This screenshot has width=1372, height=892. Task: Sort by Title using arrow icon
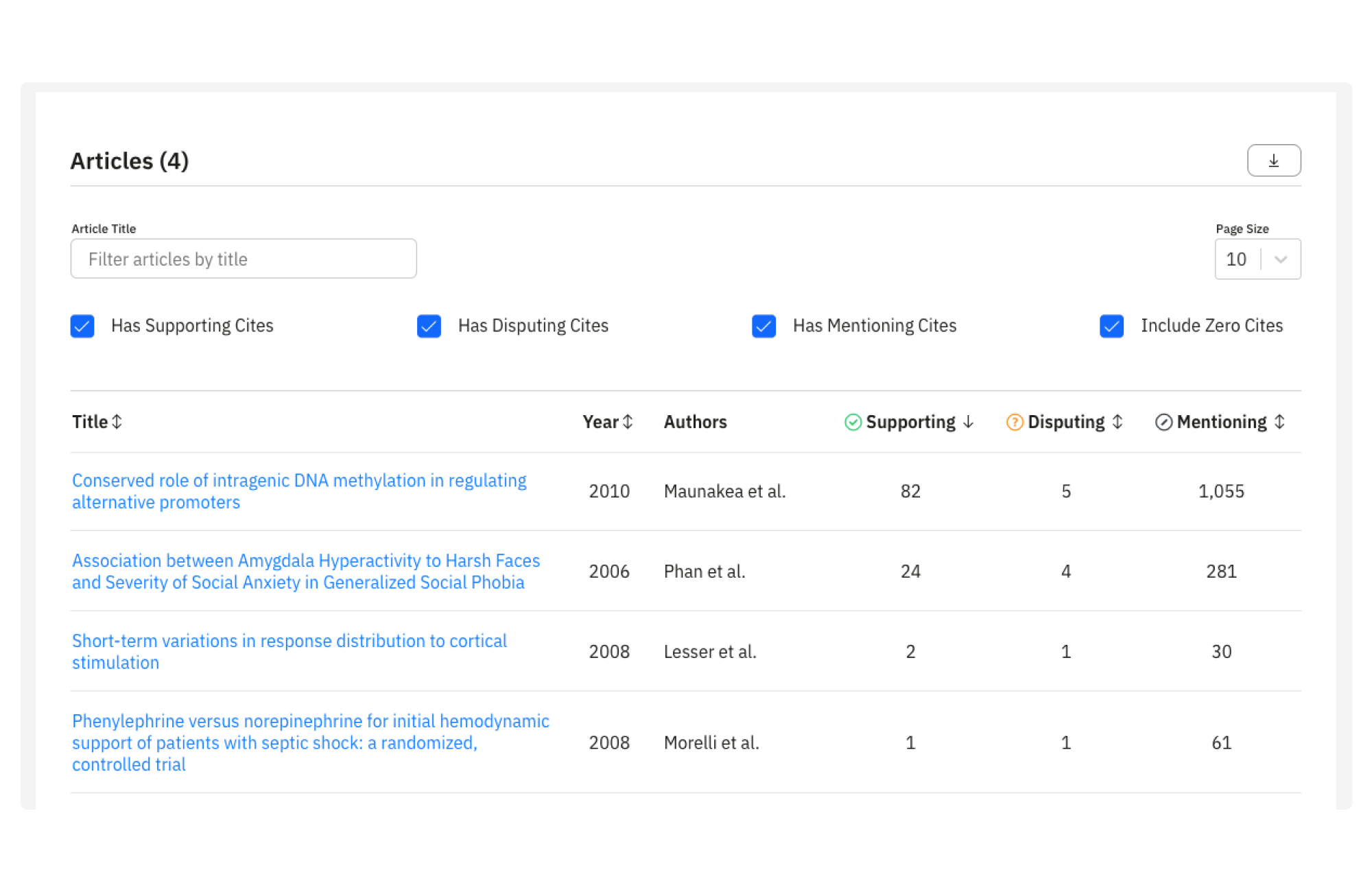tap(117, 422)
